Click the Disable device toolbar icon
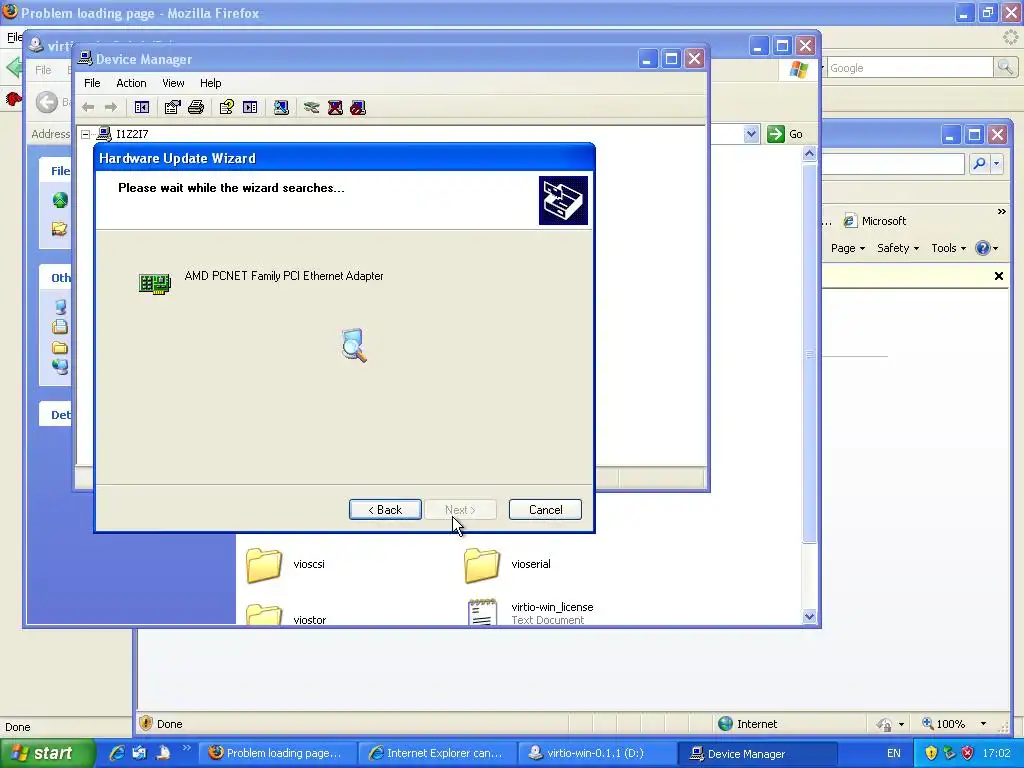This screenshot has width=1024, height=768. click(358, 107)
